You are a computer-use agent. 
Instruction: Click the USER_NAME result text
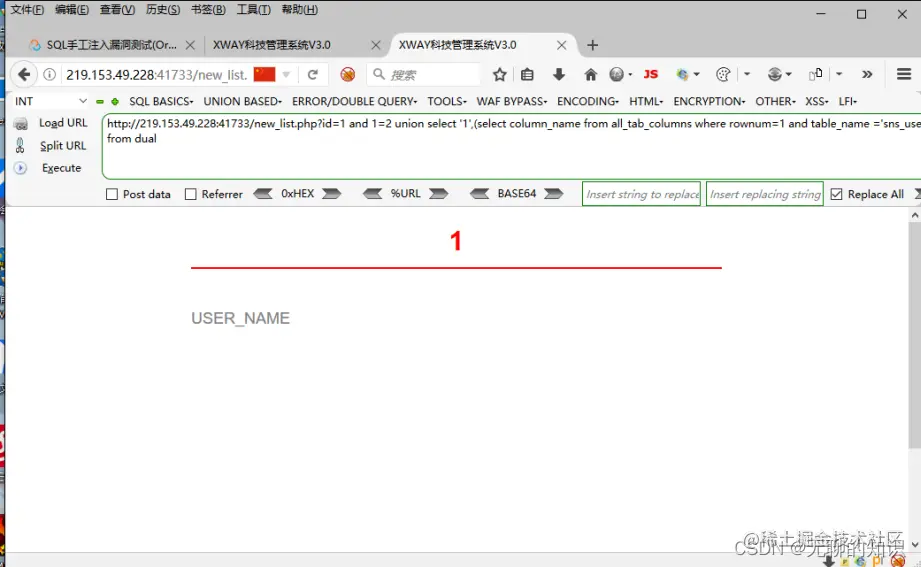240,318
